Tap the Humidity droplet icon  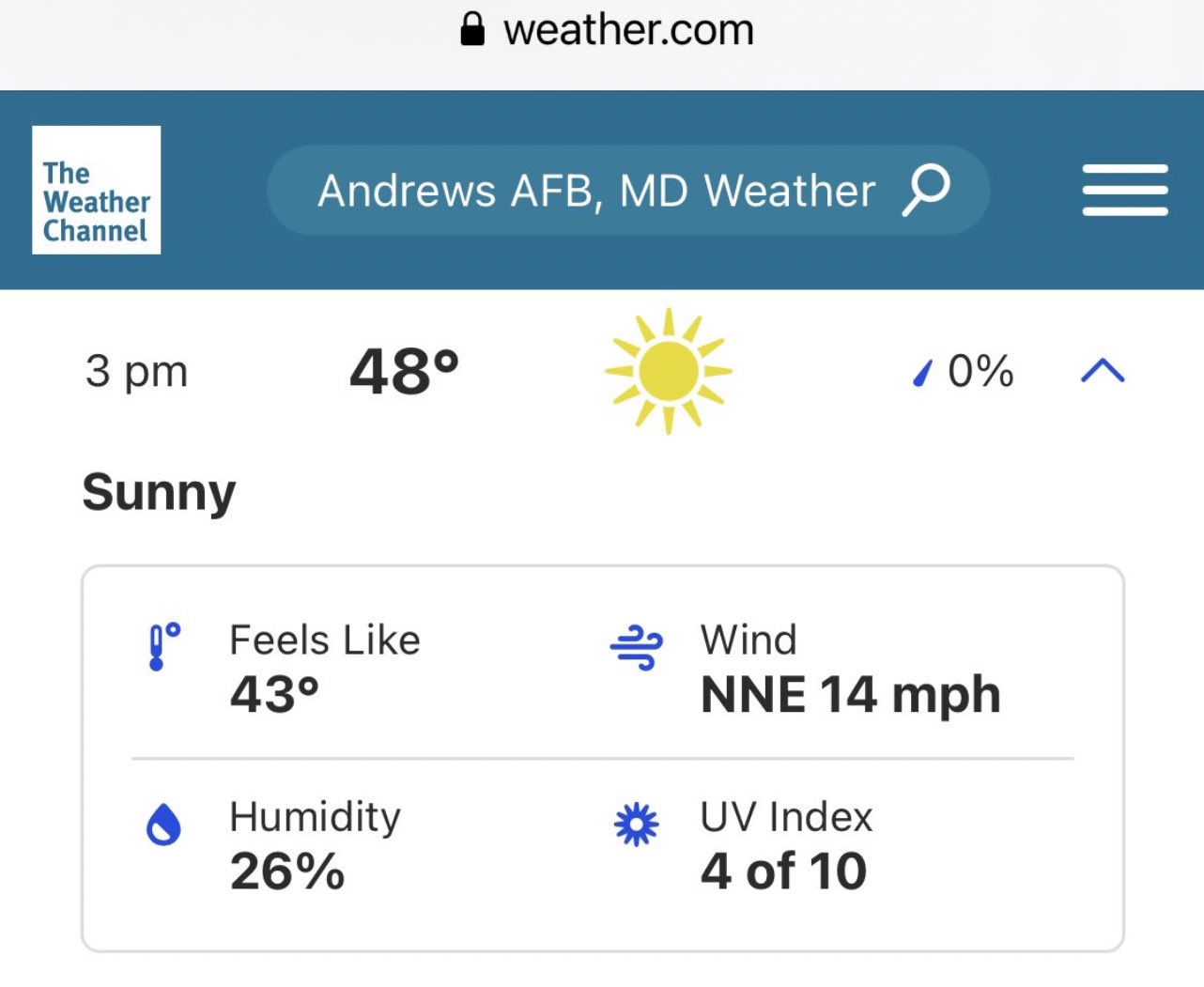(x=163, y=825)
